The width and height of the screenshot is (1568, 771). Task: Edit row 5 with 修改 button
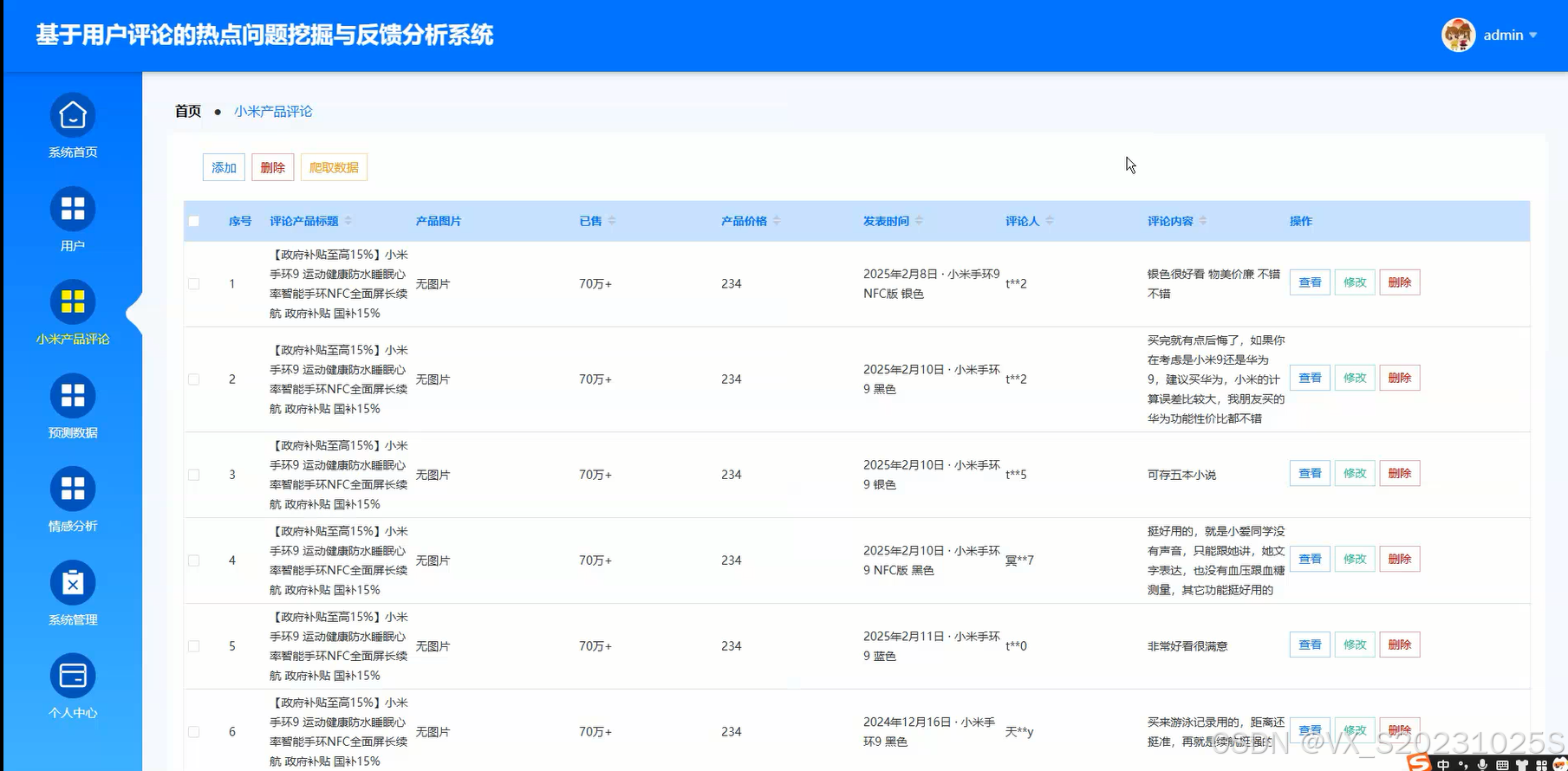tap(1355, 645)
